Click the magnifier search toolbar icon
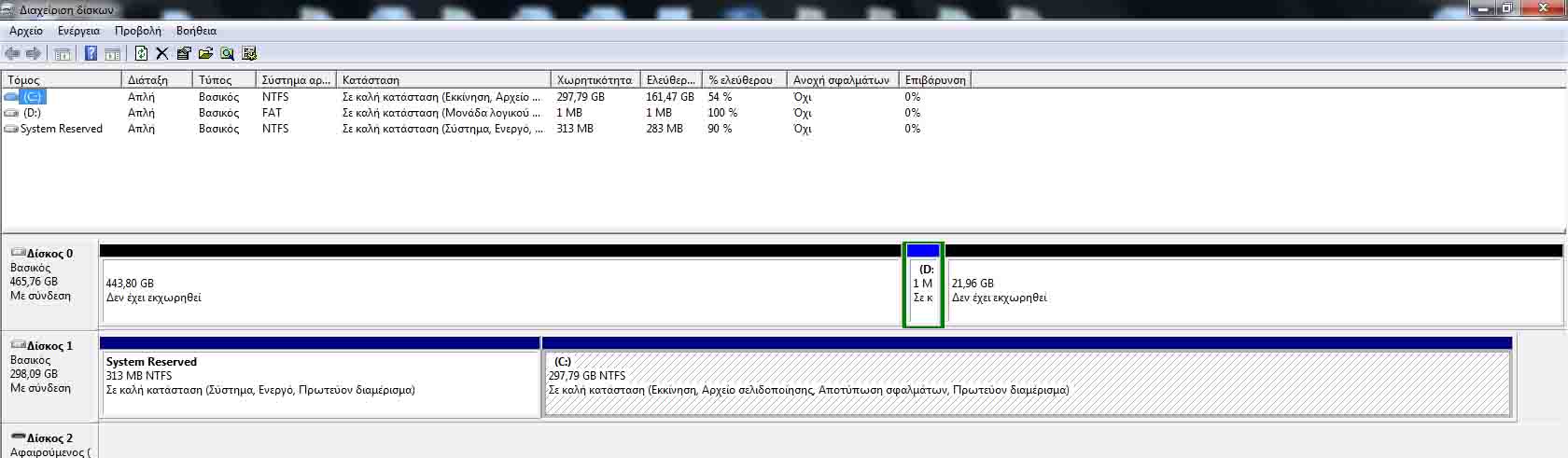The image size is (1568, 458). [227, 53]
